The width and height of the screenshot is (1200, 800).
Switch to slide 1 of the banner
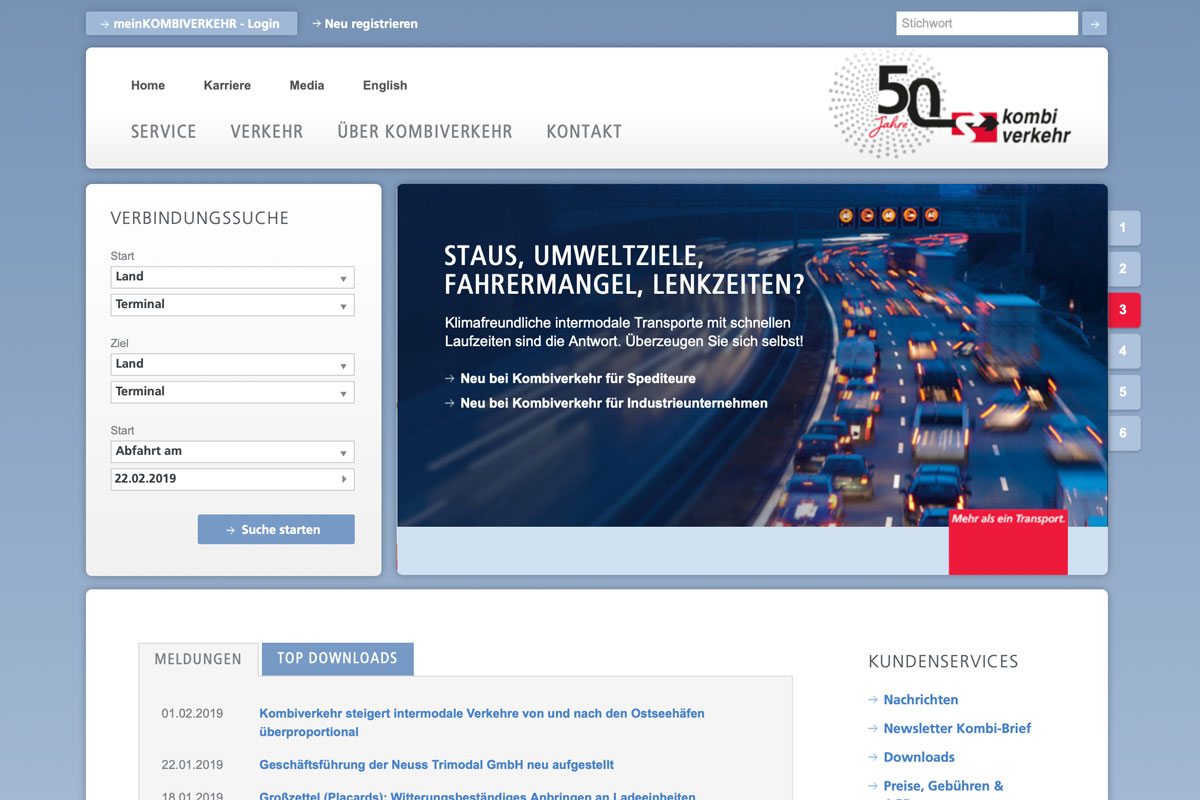[x=1123, y=228]
